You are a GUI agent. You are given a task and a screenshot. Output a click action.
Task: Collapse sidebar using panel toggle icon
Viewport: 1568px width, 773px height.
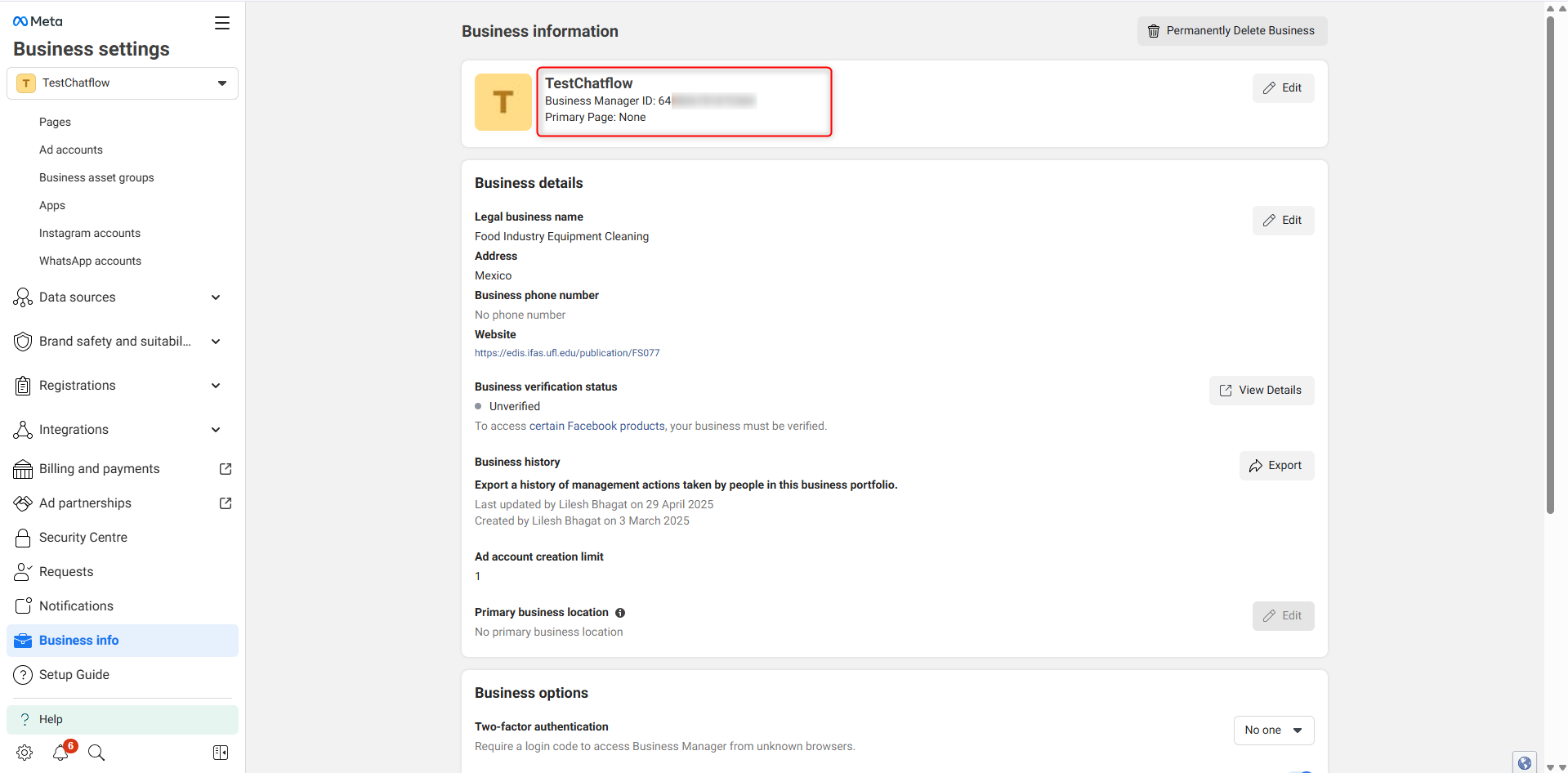221,753
